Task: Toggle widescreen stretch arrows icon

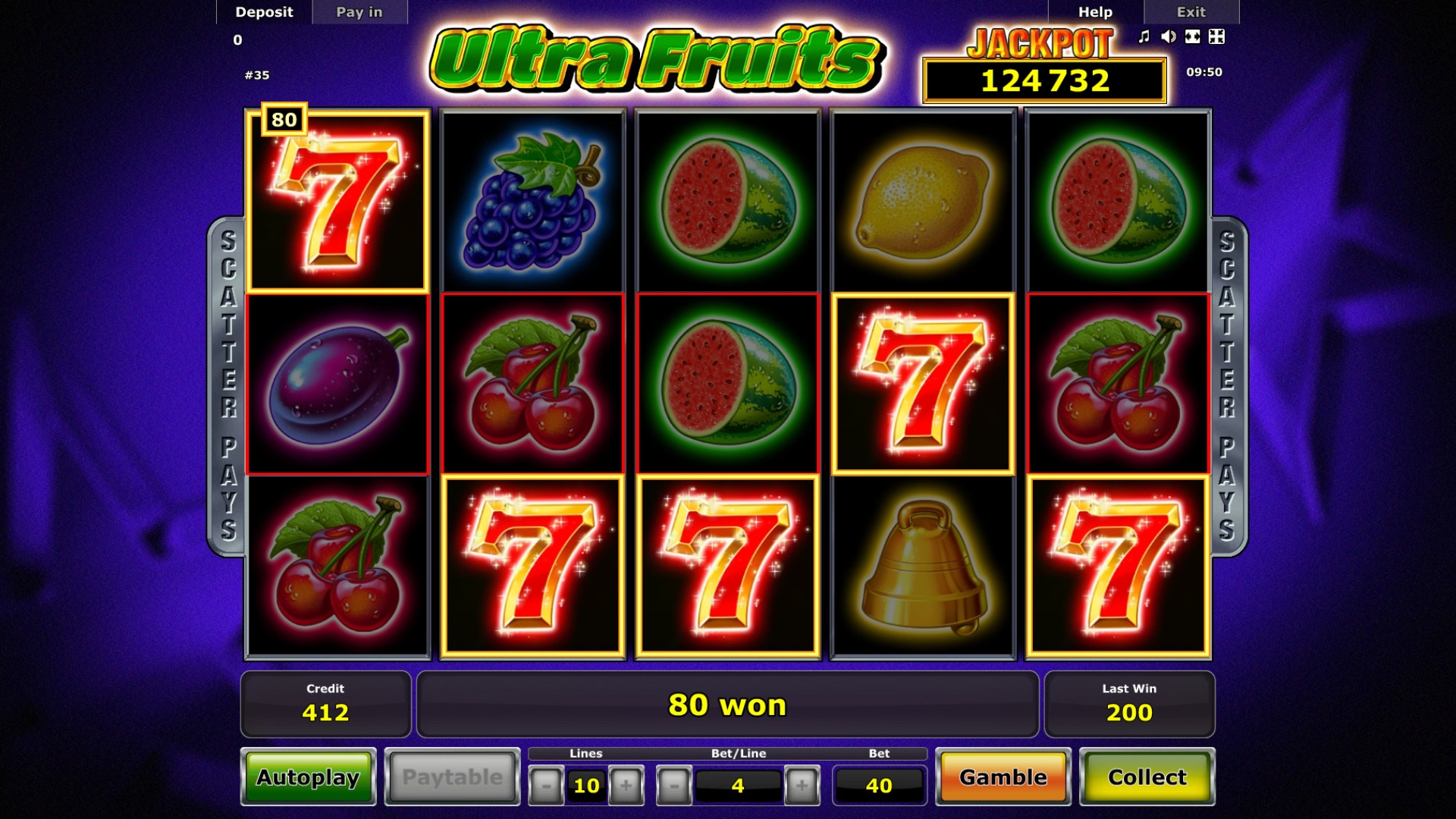Action: [1193, 36]
